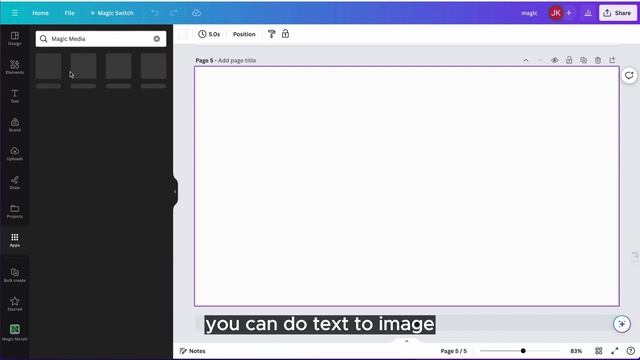Click the Page 5 / 5 indicator
This screenshot has width=640, height=360.
pyautogui.click(x=453, y=351)
